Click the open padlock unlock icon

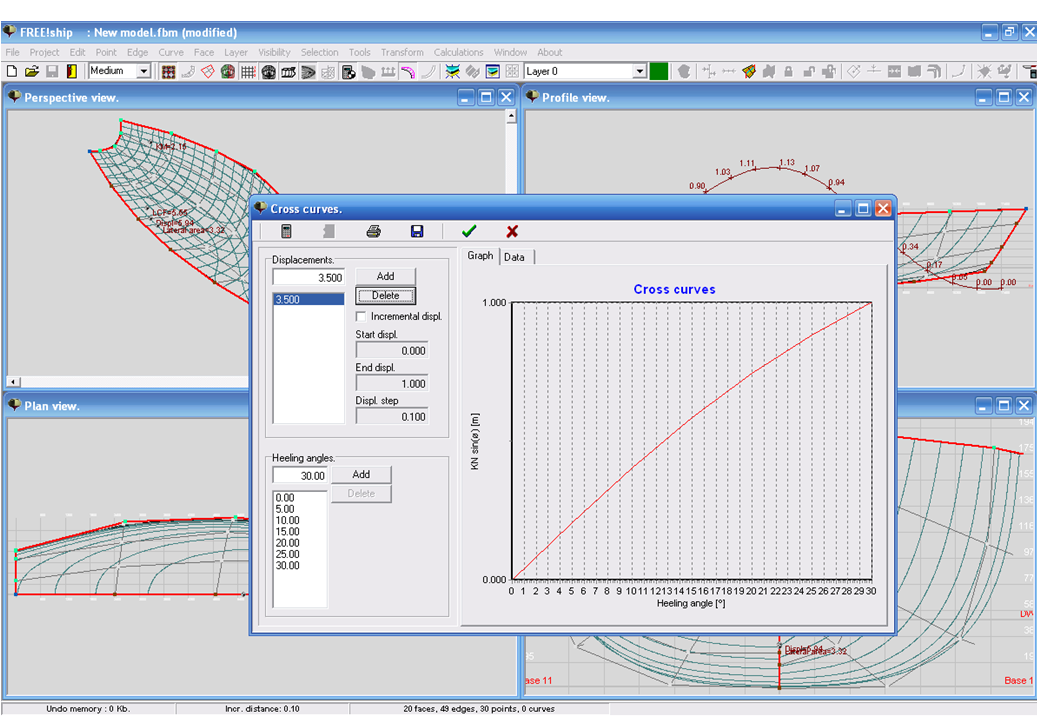[809, 72]
